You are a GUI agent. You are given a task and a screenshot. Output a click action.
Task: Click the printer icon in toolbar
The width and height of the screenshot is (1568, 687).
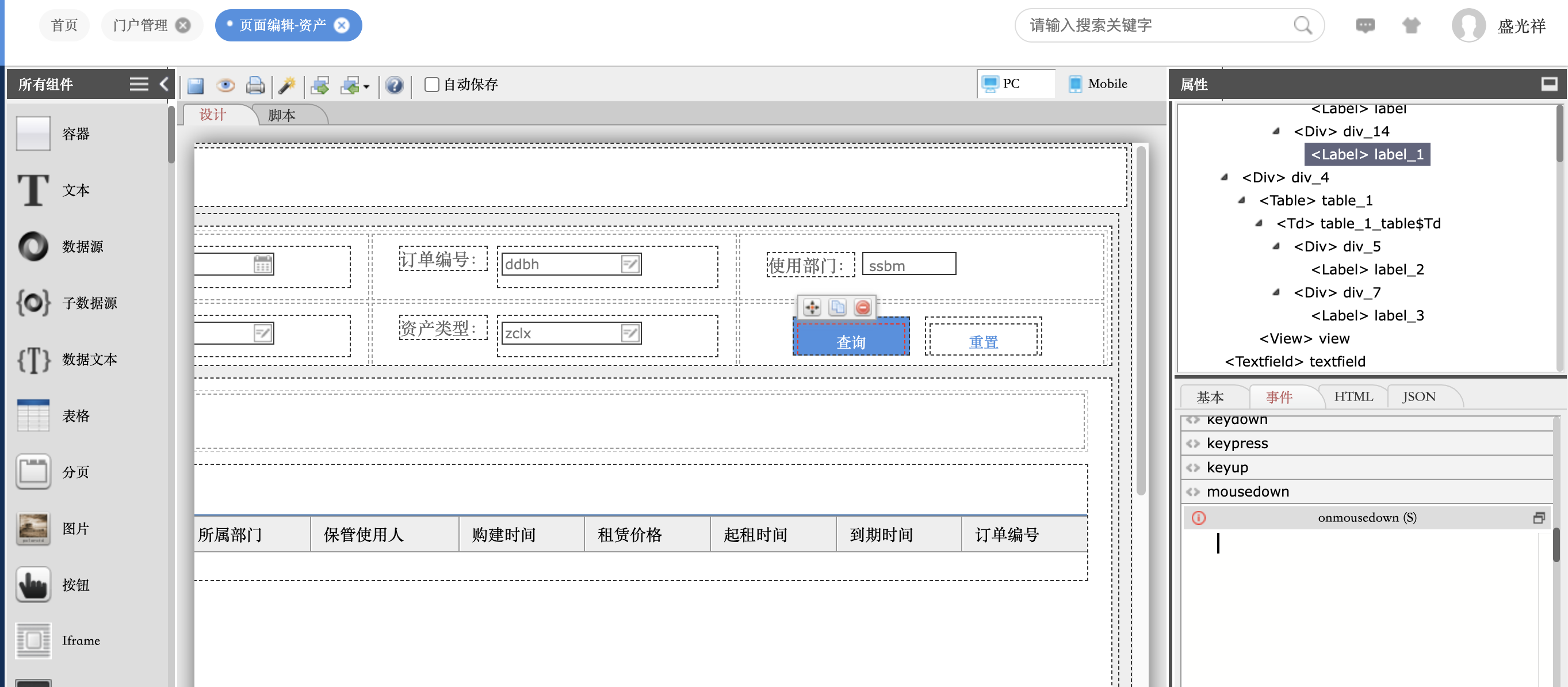point(255,85)
